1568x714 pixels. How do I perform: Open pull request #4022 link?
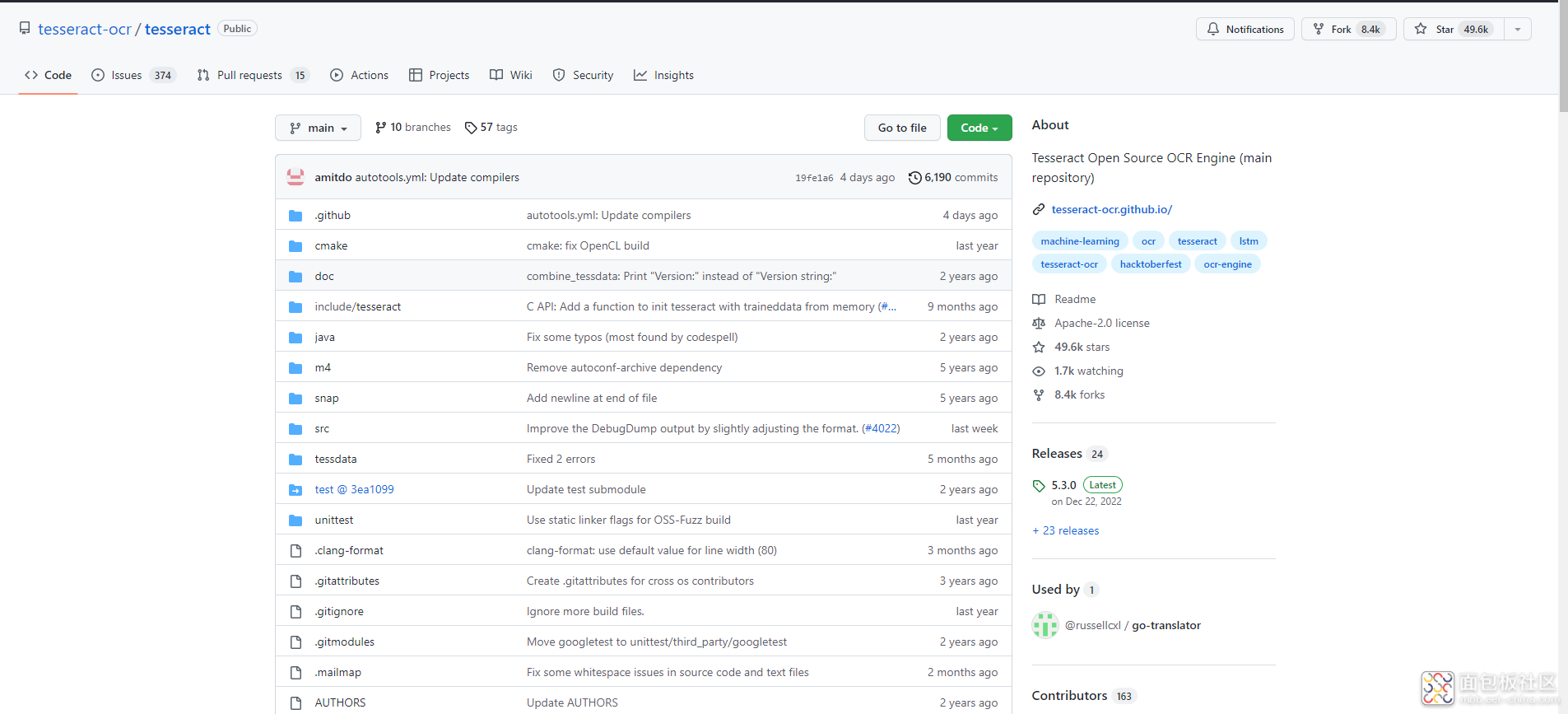(x=881, y=429)
